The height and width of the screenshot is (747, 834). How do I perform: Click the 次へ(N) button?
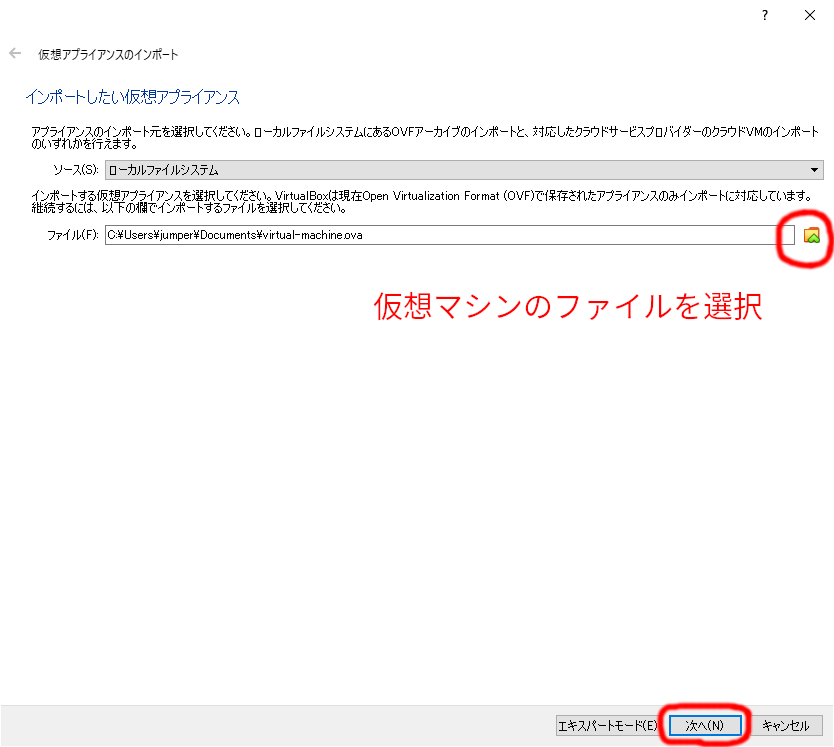[x=705, y=725]
